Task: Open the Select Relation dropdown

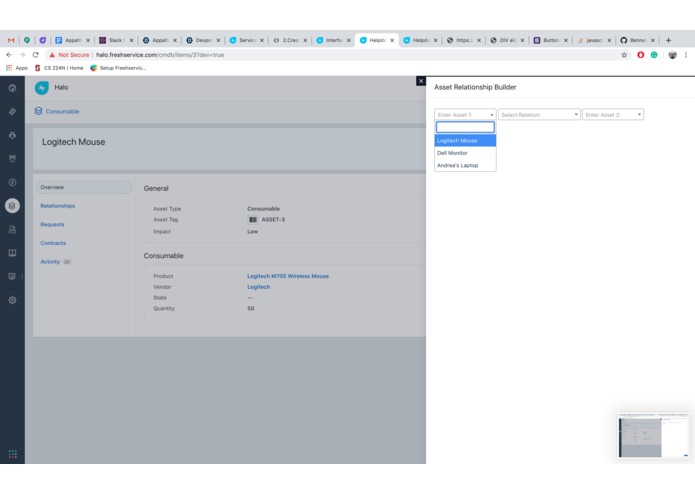Action: (539, 114)
